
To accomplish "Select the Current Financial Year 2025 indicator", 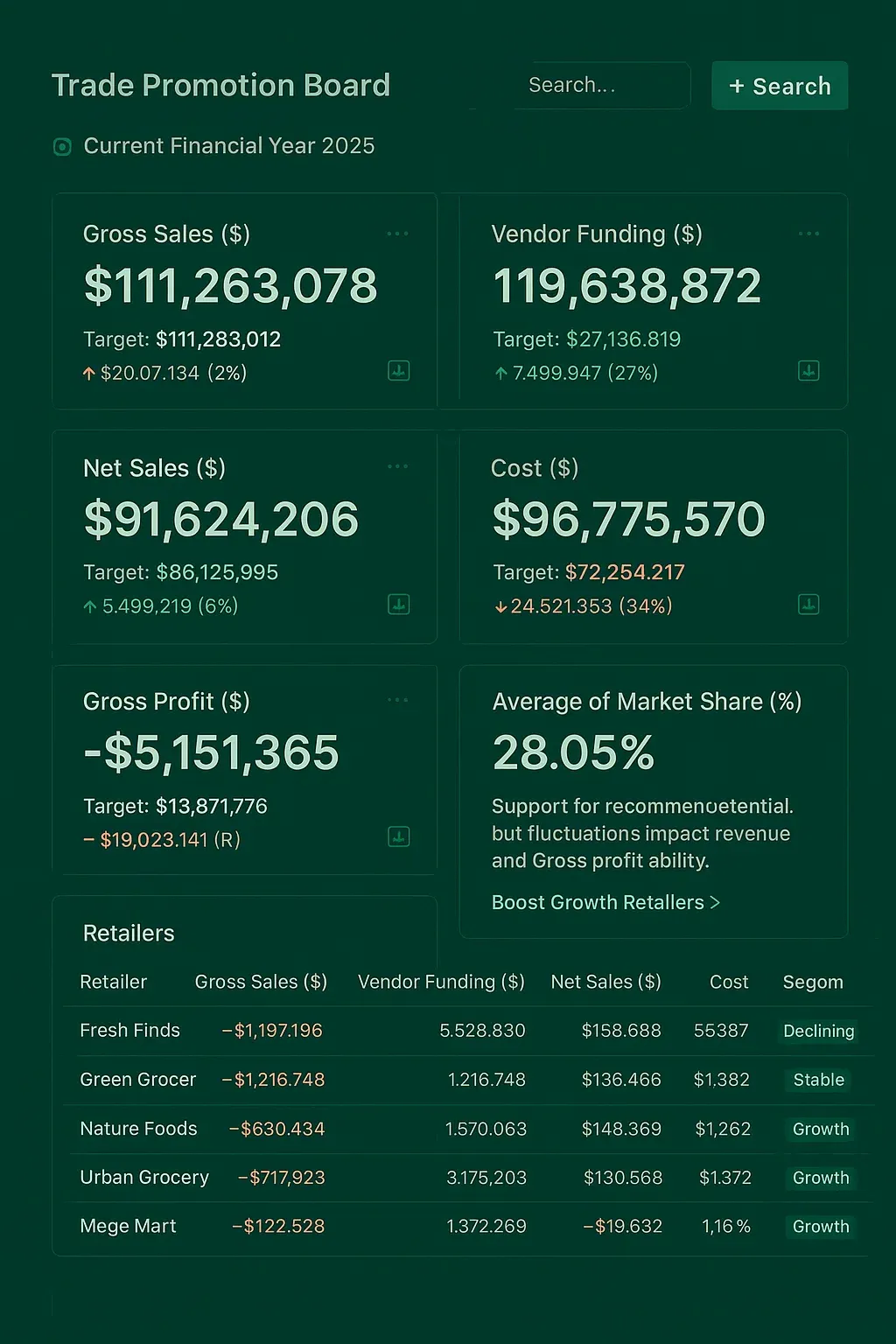I will click(x=62, y=147).
